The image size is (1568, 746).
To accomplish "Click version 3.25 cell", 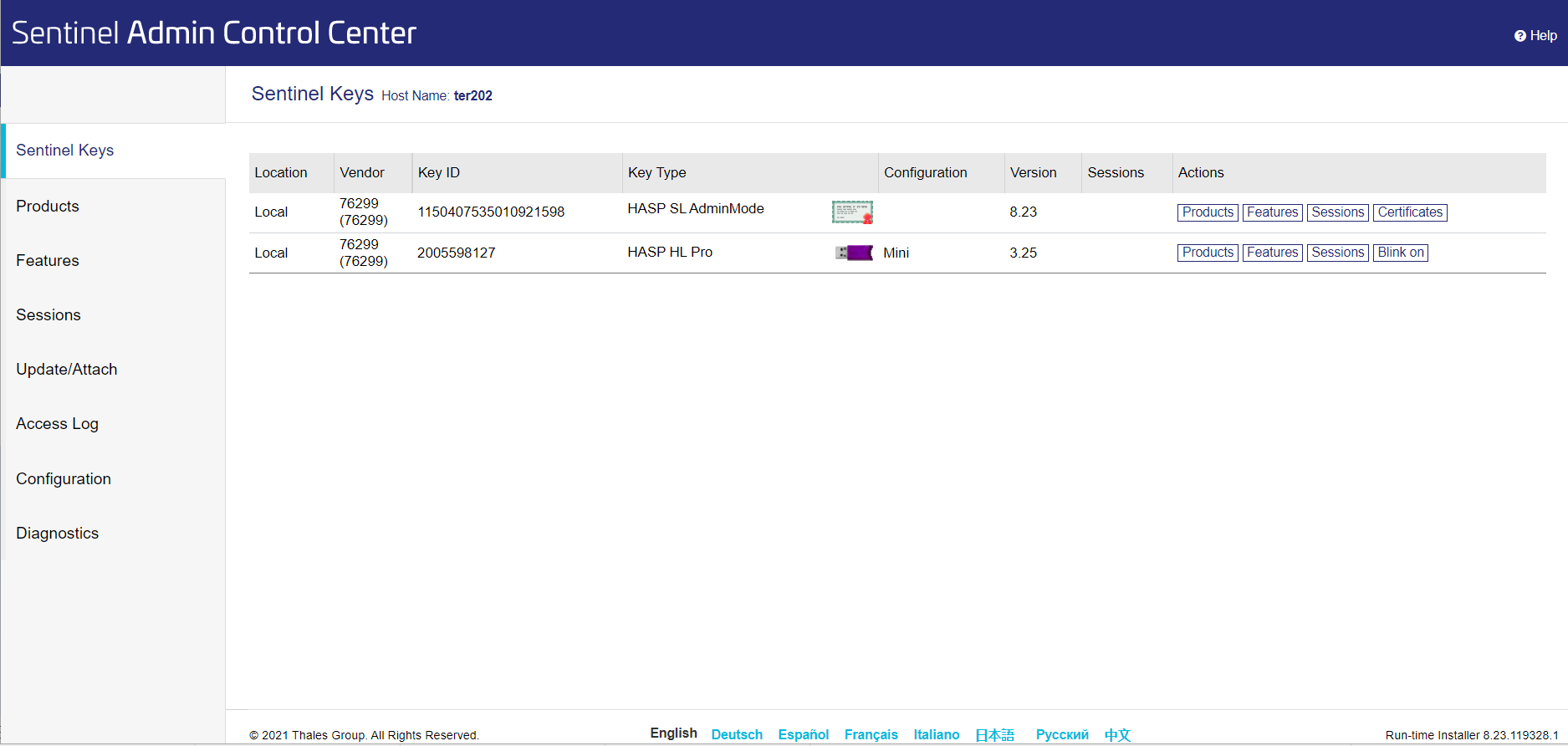I will click(1023, 253).
